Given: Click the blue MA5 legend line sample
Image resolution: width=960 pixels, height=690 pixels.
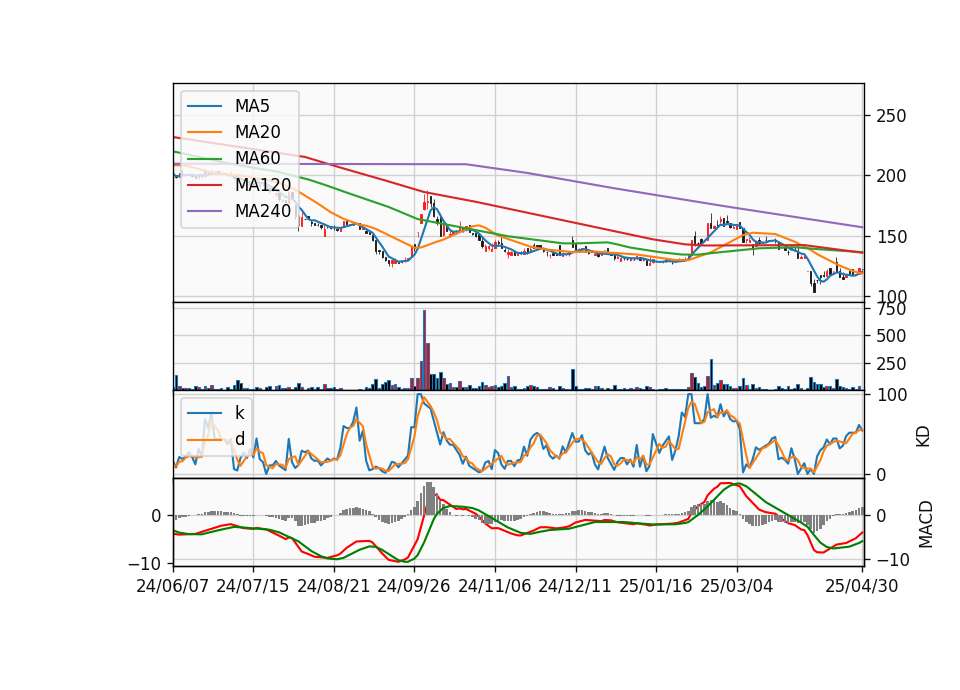Looking at the screenshot, I should click(x=204, y=106).
